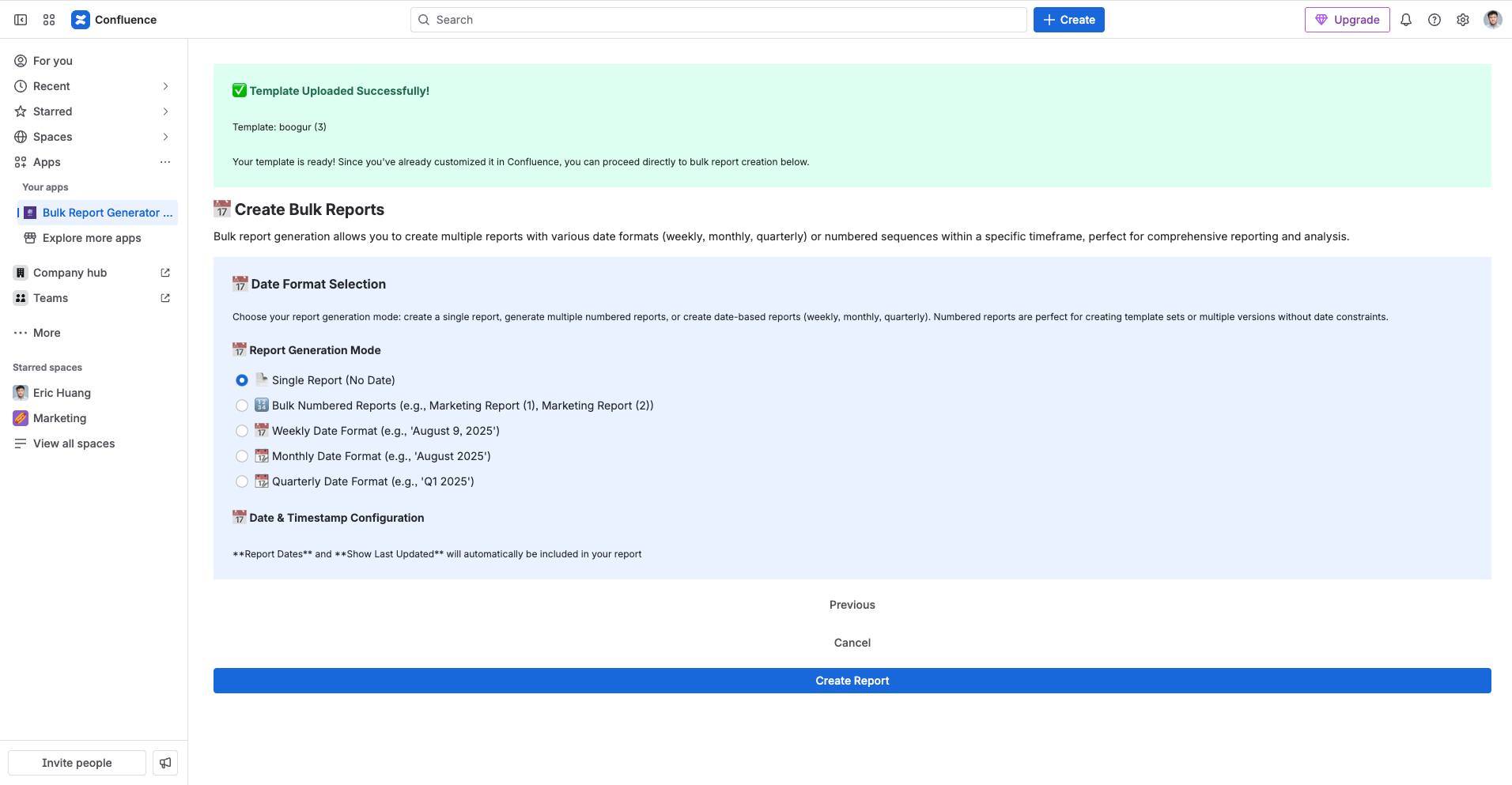Viewport: 1512px width, 785px height.
Task: Click the Create Report button
Action: [852, 681]
